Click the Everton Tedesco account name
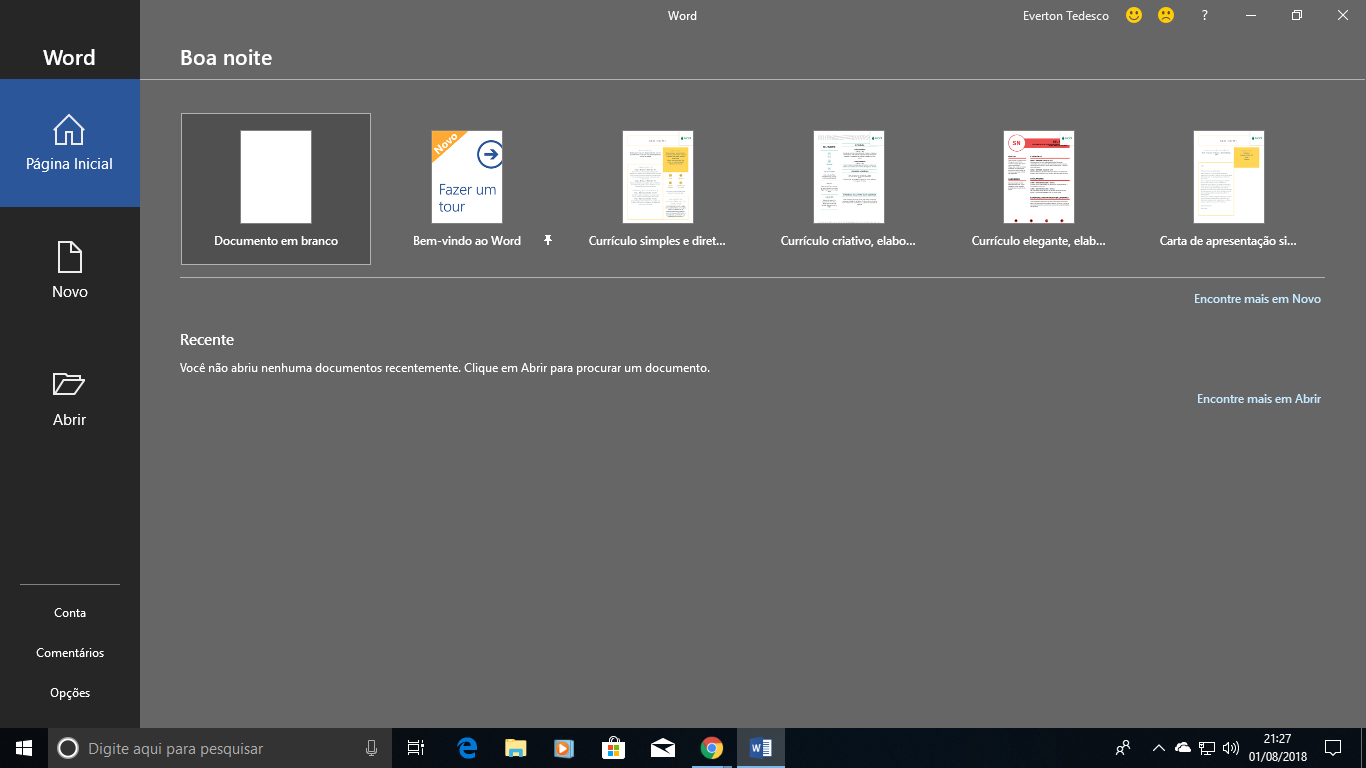Screen dimensions: 1366x768 1065,16
